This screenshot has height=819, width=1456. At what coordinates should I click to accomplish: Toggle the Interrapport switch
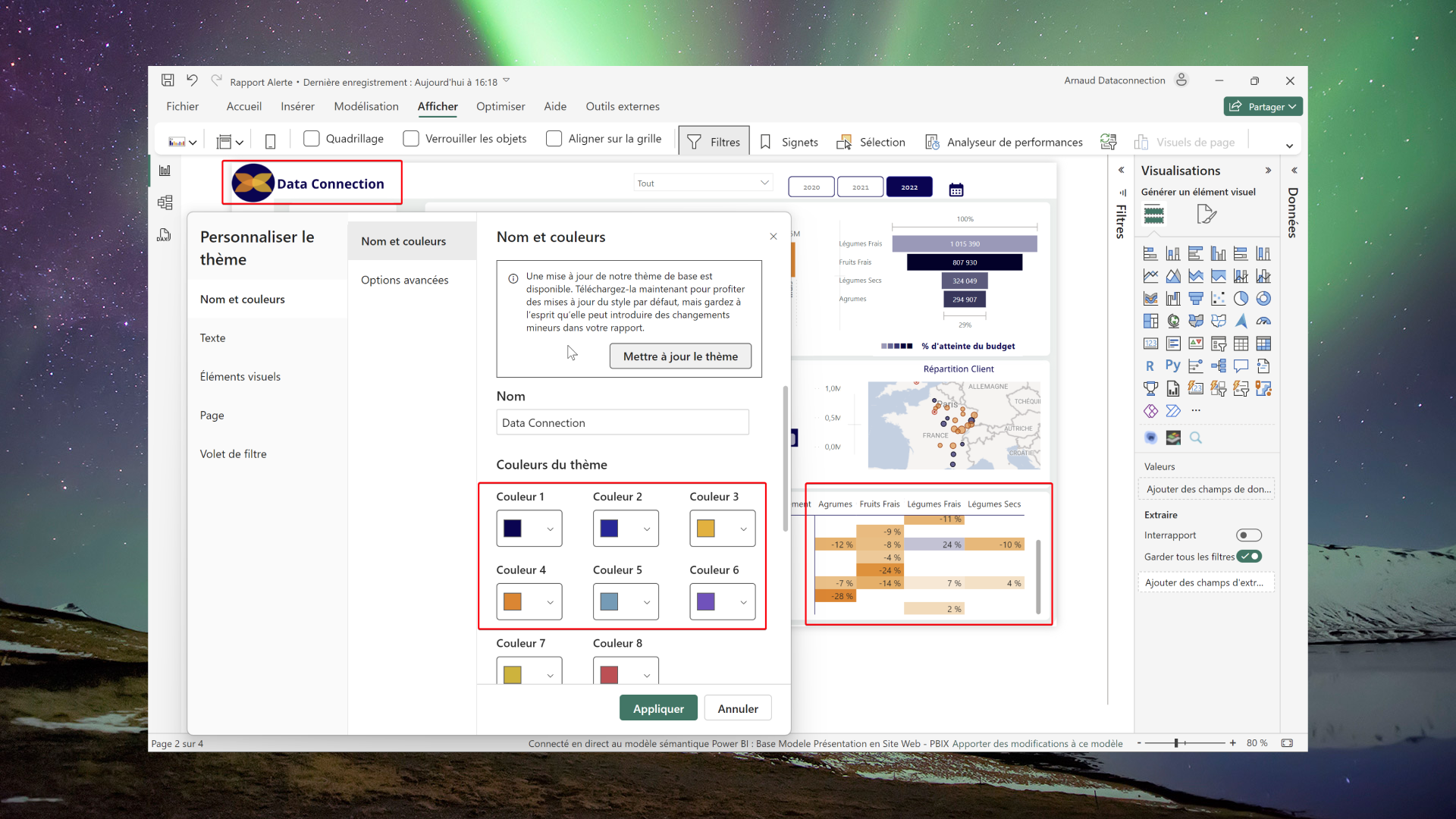(x=1248, y=535)
